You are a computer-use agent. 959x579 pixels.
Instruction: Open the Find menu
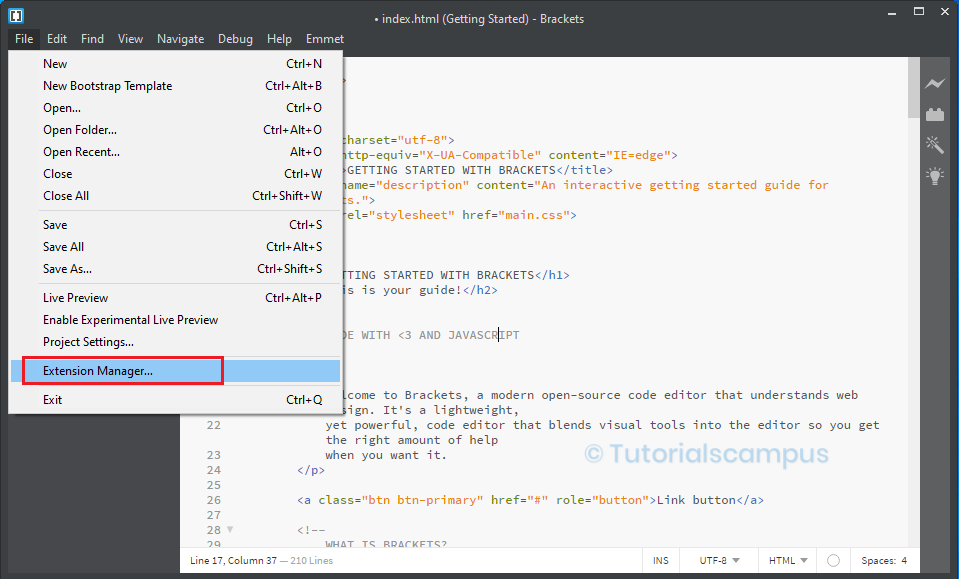point(92,39)
